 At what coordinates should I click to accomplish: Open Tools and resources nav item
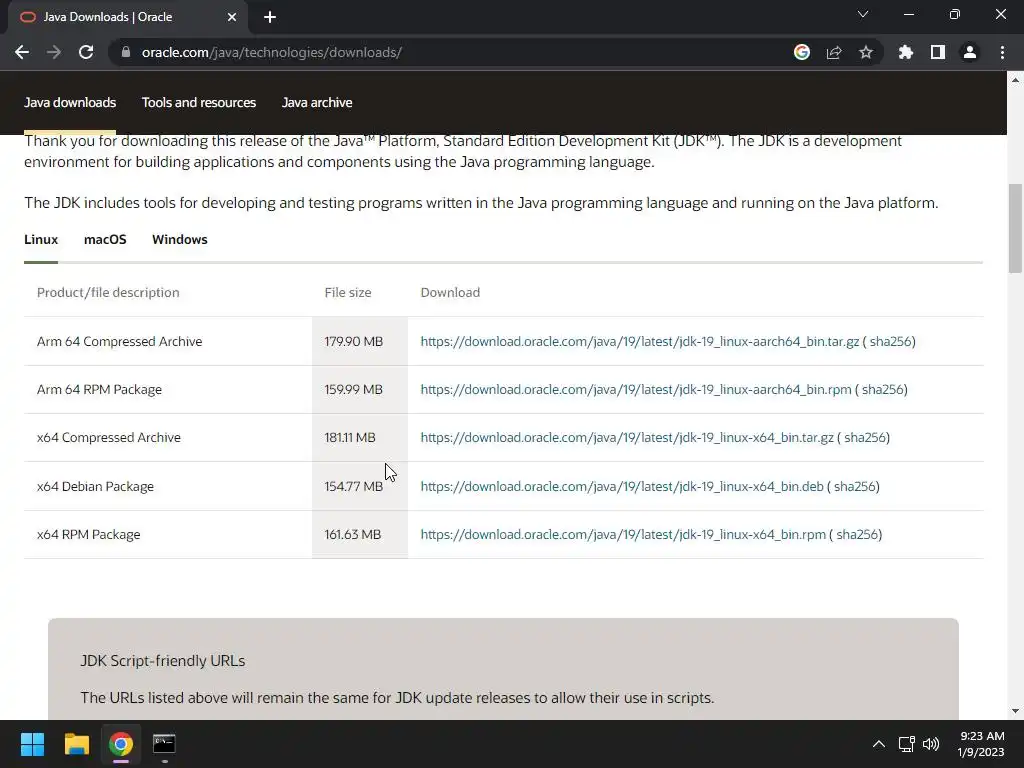click(x=199, y=103)
